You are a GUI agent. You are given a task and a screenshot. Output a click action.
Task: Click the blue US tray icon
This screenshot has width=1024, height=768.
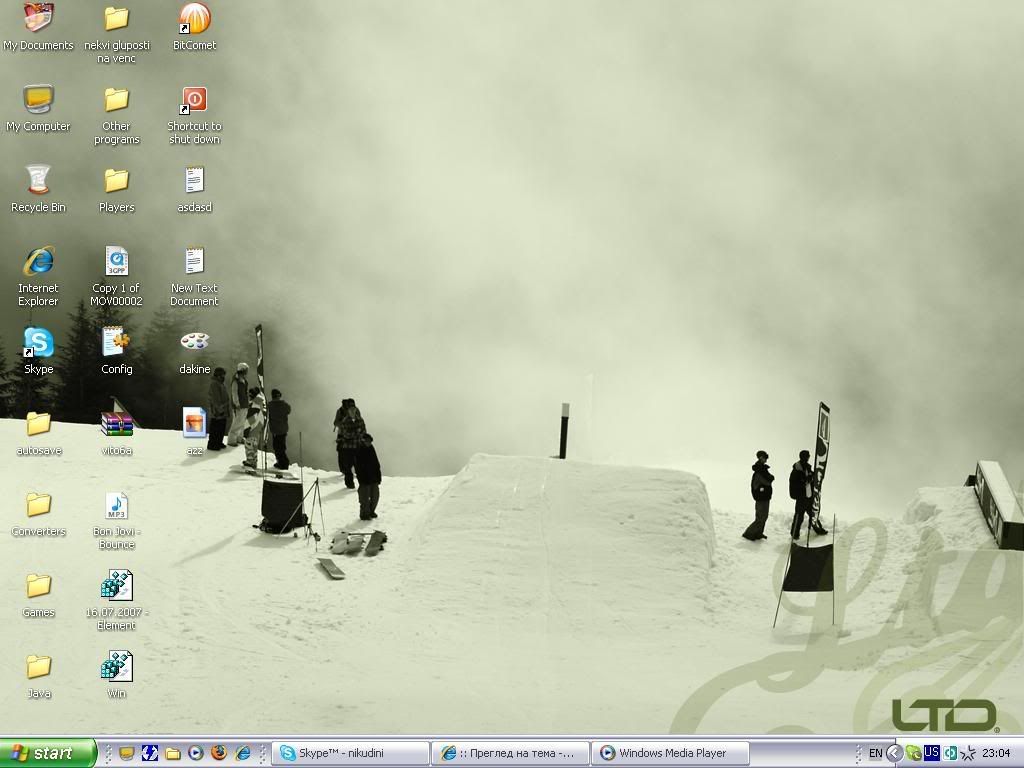pyautogui.click(x=931, y=753)
